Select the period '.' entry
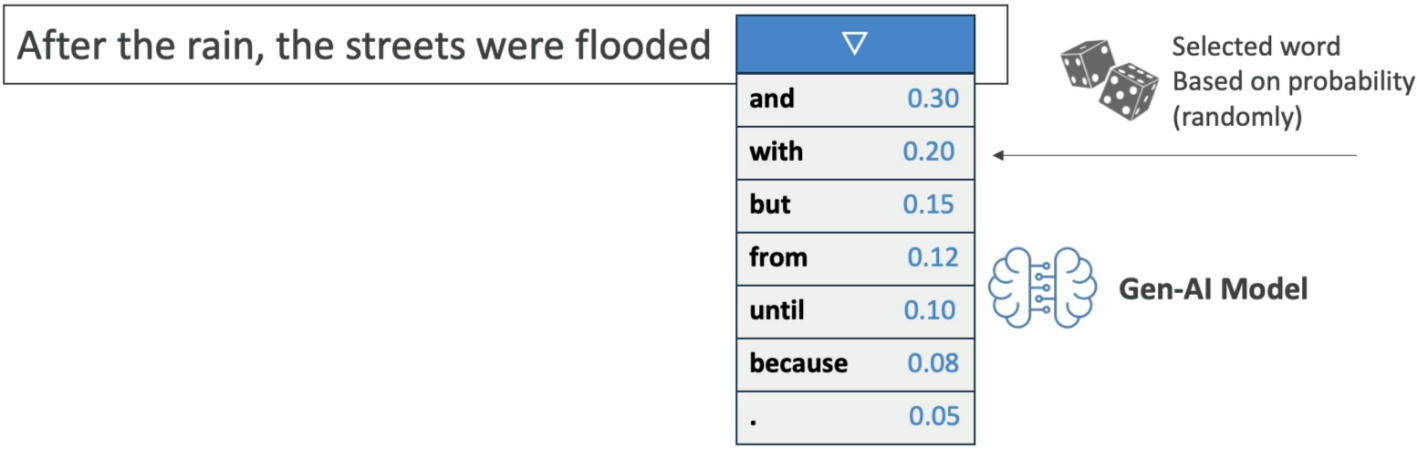This screenshot has height=450, width=1417. click(x=855, y=417)
